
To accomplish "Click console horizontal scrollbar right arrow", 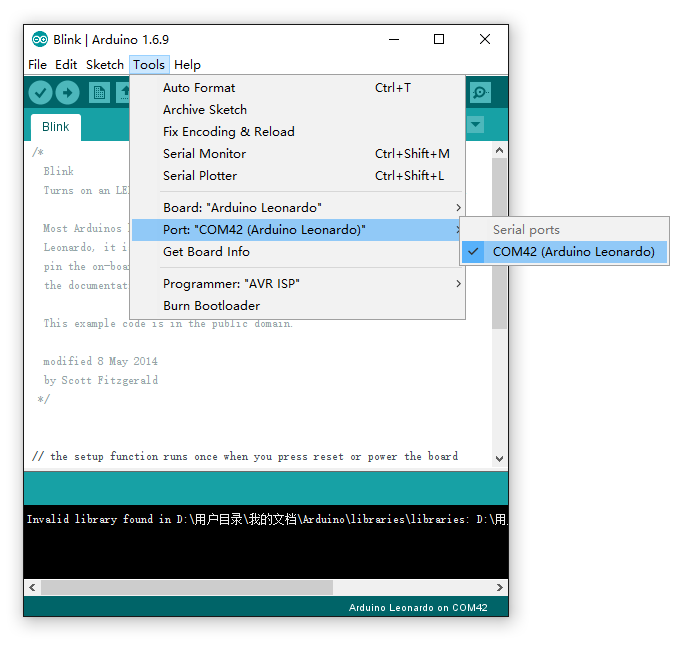I will [x=499, y=588].
